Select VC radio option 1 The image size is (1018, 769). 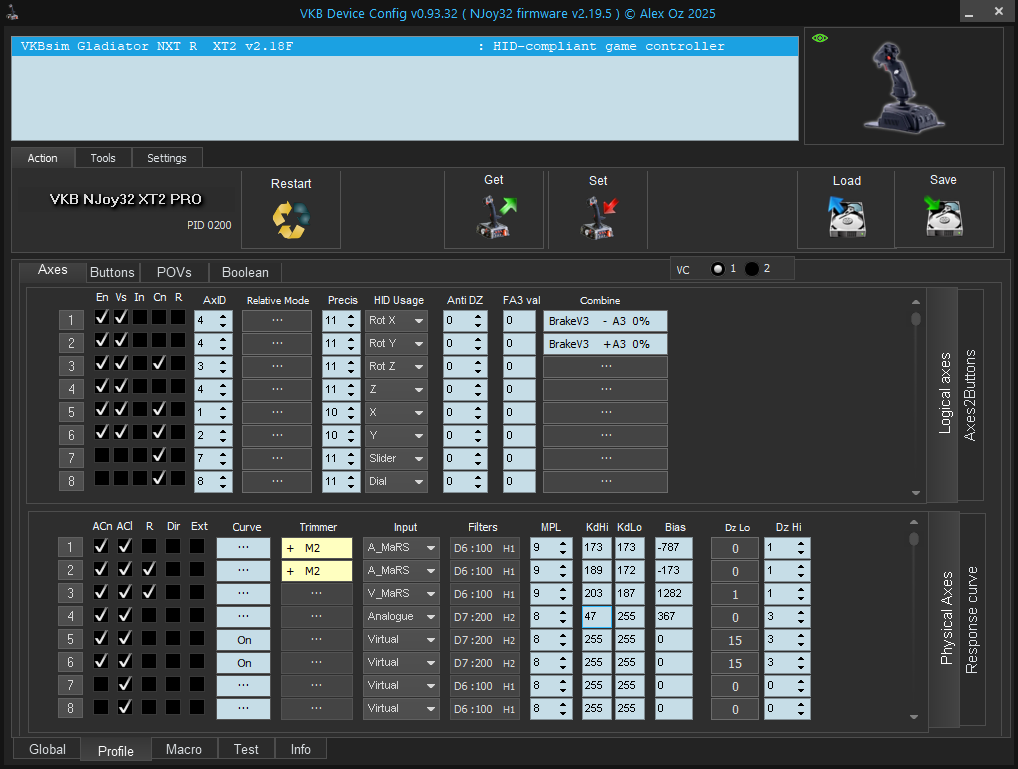[x=717, y=269]
